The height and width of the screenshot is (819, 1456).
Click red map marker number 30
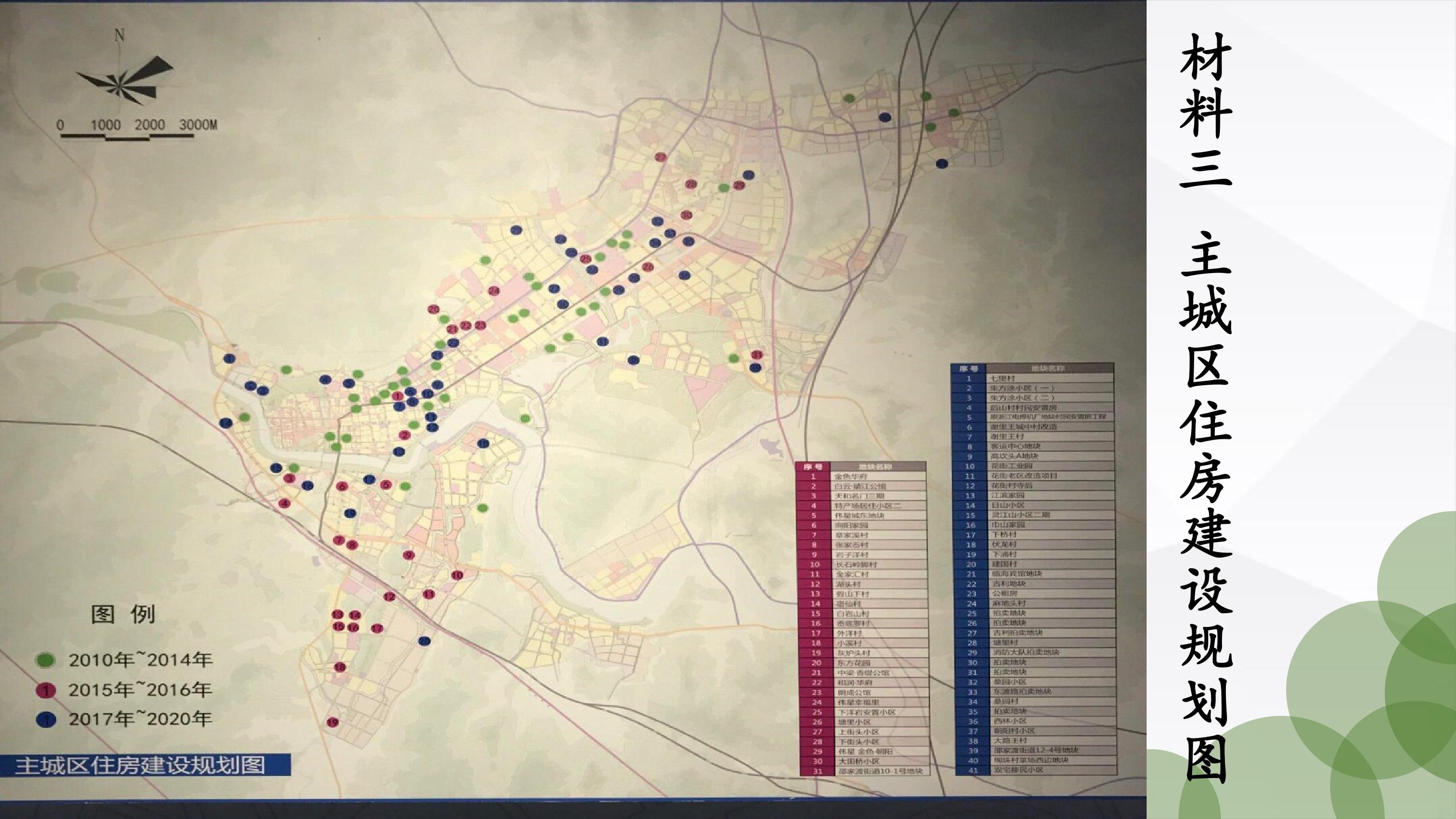click(x=686, y=215)
